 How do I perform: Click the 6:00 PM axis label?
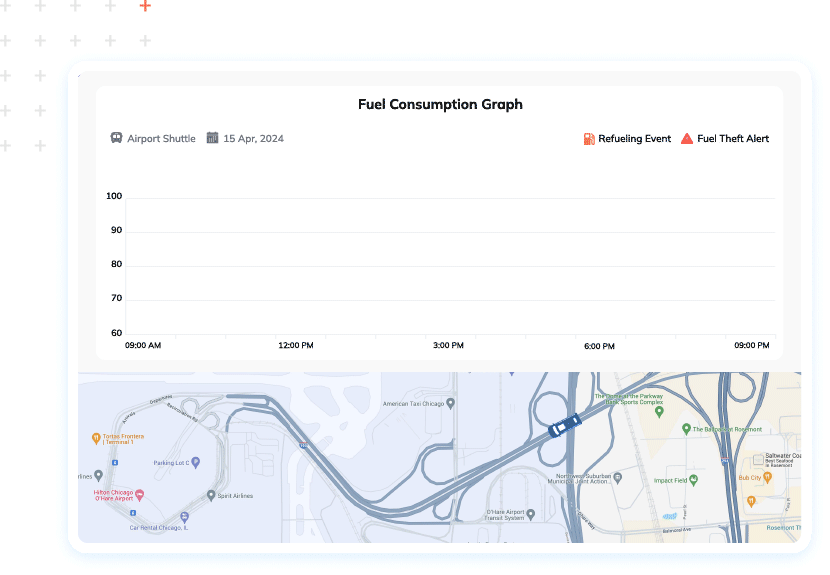[599, 346]
